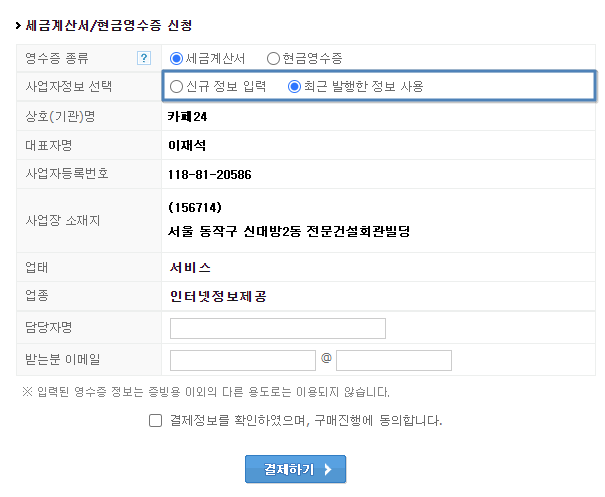This screenshot has width=605, height=497.
Task: Click the registration number 118-81-20586
Action: click(210, 175)
